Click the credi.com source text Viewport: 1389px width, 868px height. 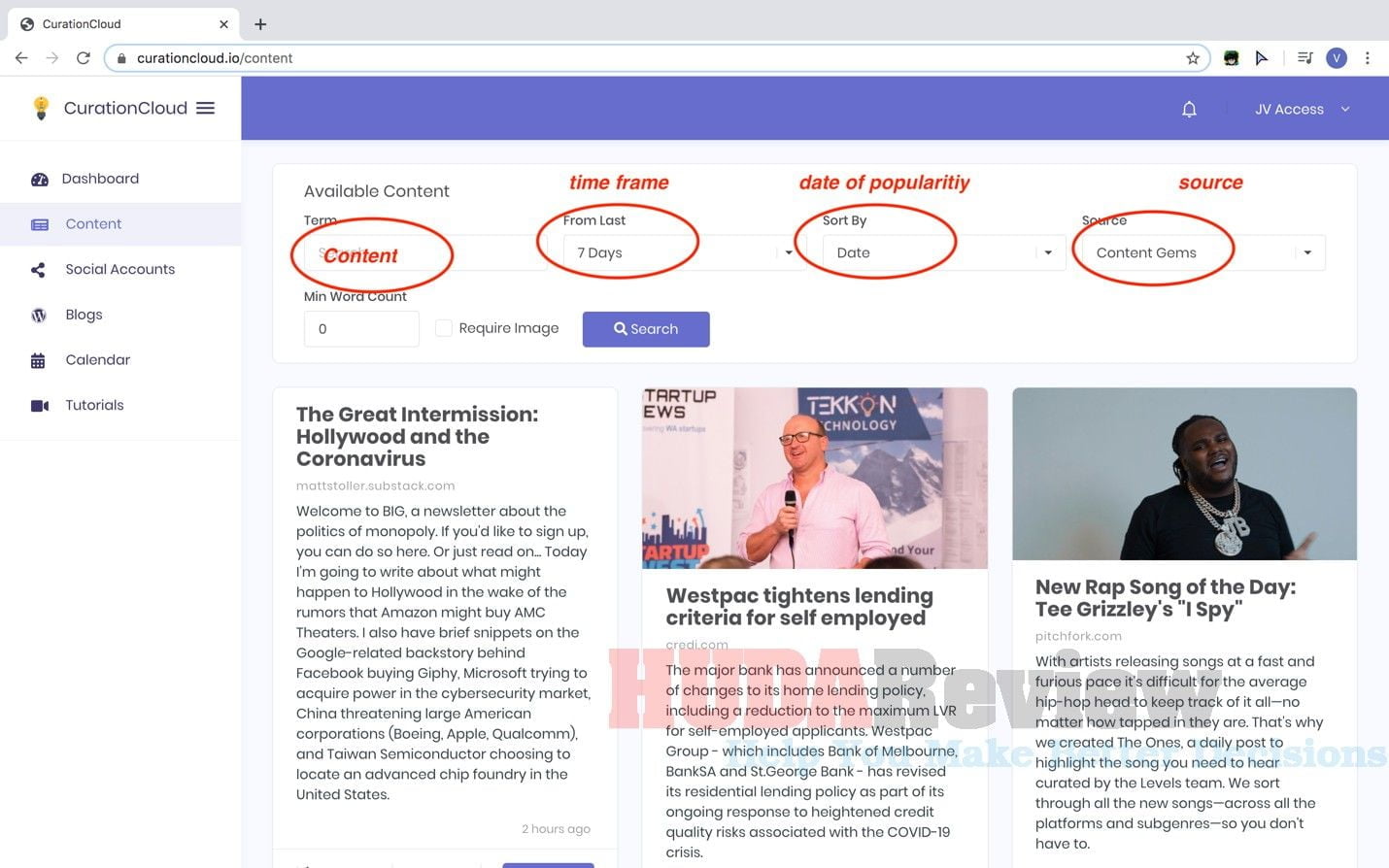tap(696, 645)
